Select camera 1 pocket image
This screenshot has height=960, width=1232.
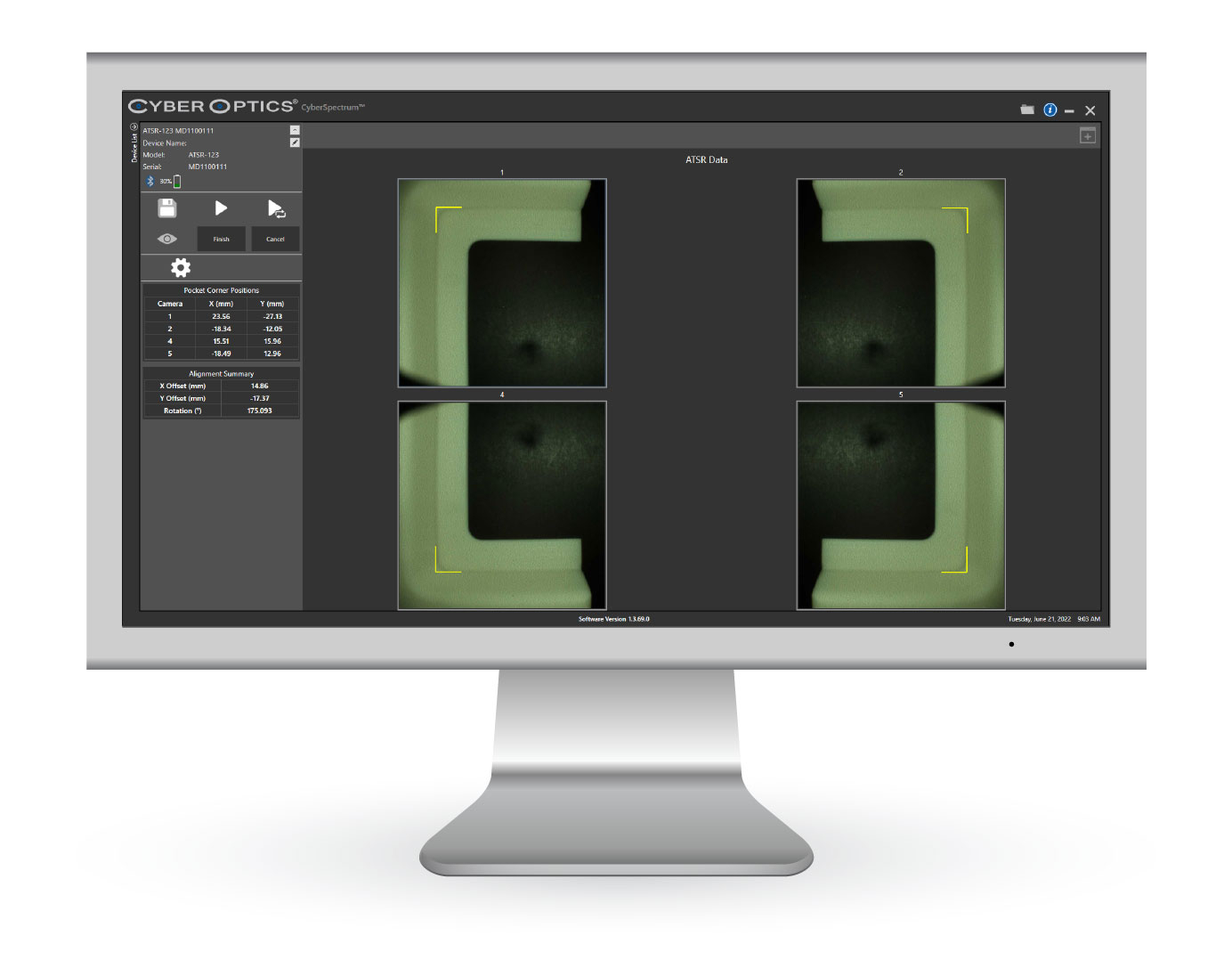point(501,282)
